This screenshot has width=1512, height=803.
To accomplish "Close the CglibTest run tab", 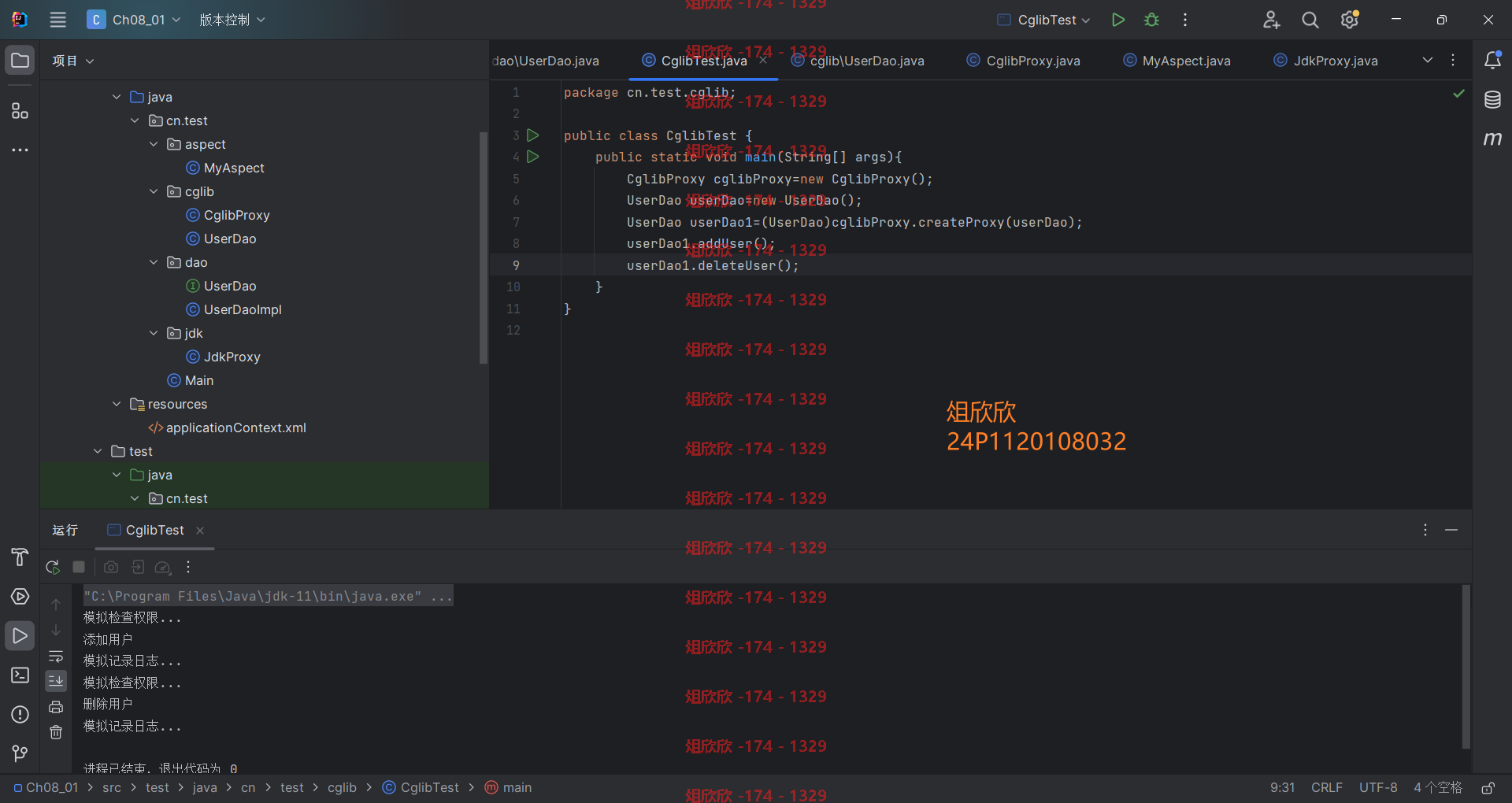I will tap(200, 530).
